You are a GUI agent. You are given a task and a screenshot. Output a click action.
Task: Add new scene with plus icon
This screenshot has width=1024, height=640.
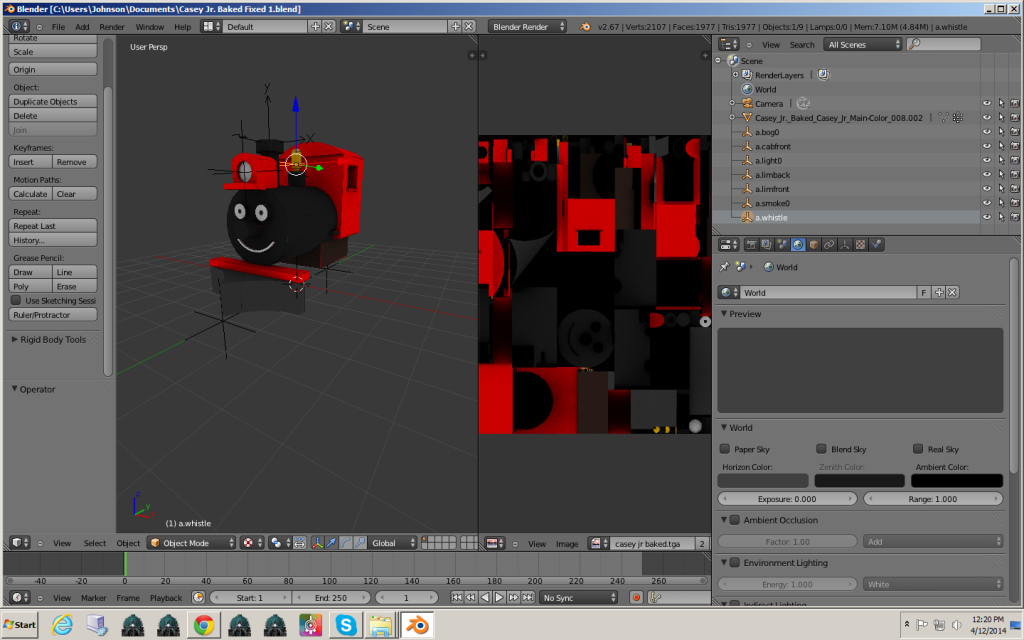(456, 27)
